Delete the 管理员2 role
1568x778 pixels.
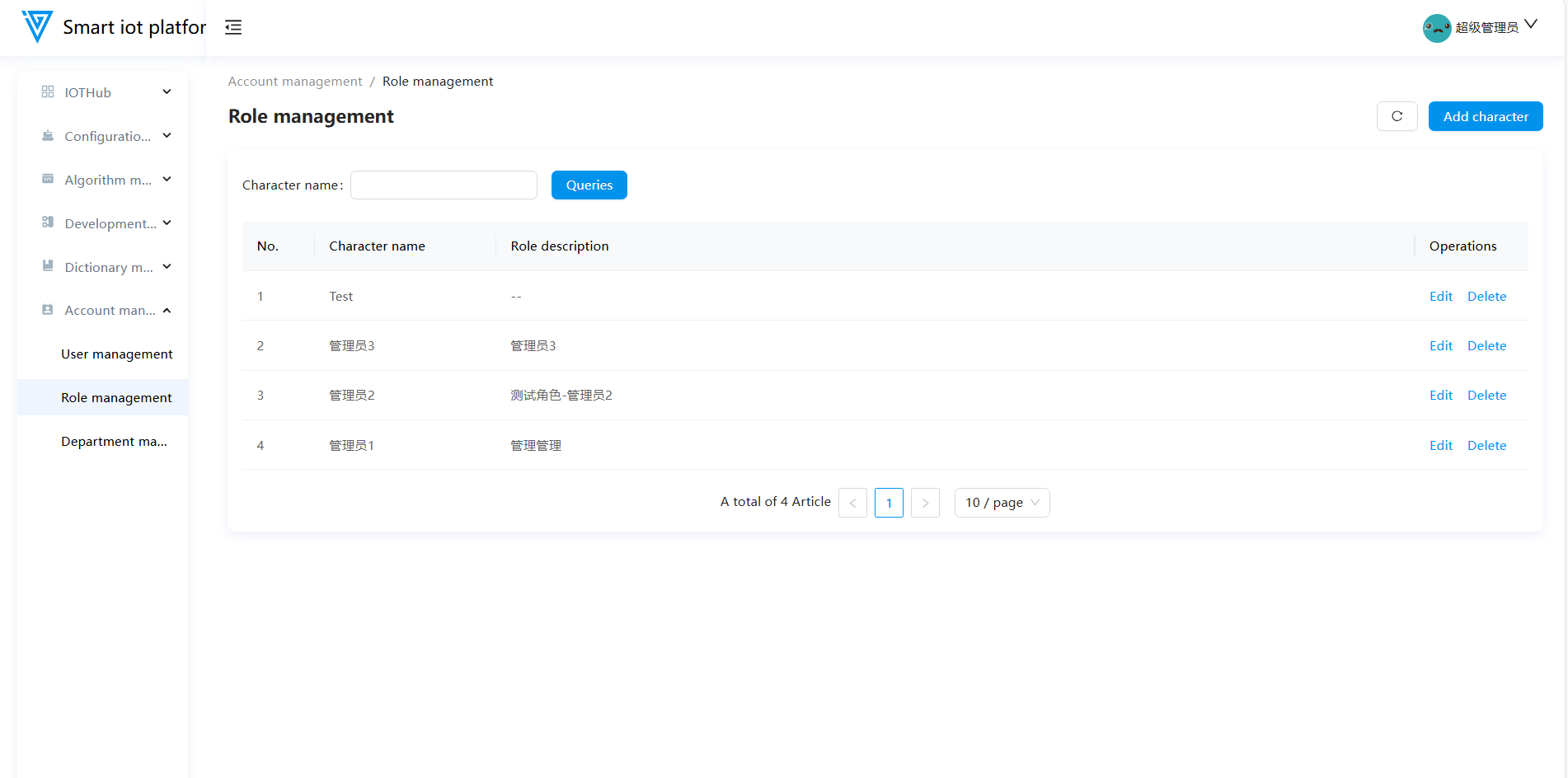click(x=1486, y=396)
